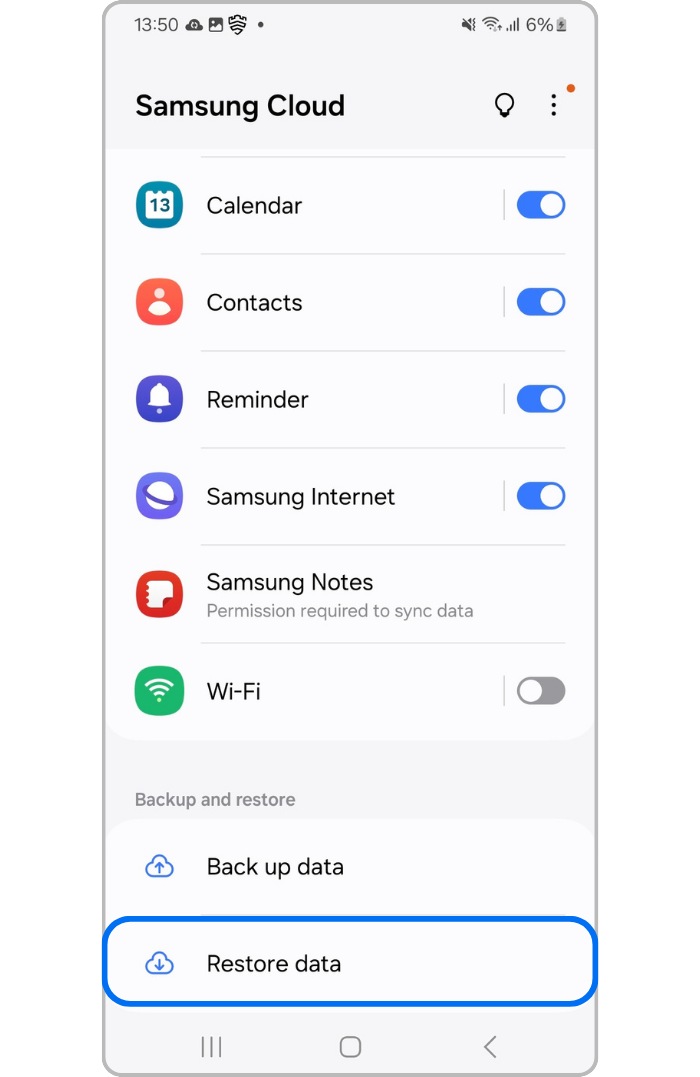Tap the Reminder bell icon
This screenshot has height=1077, width=700.
point(159,398)
